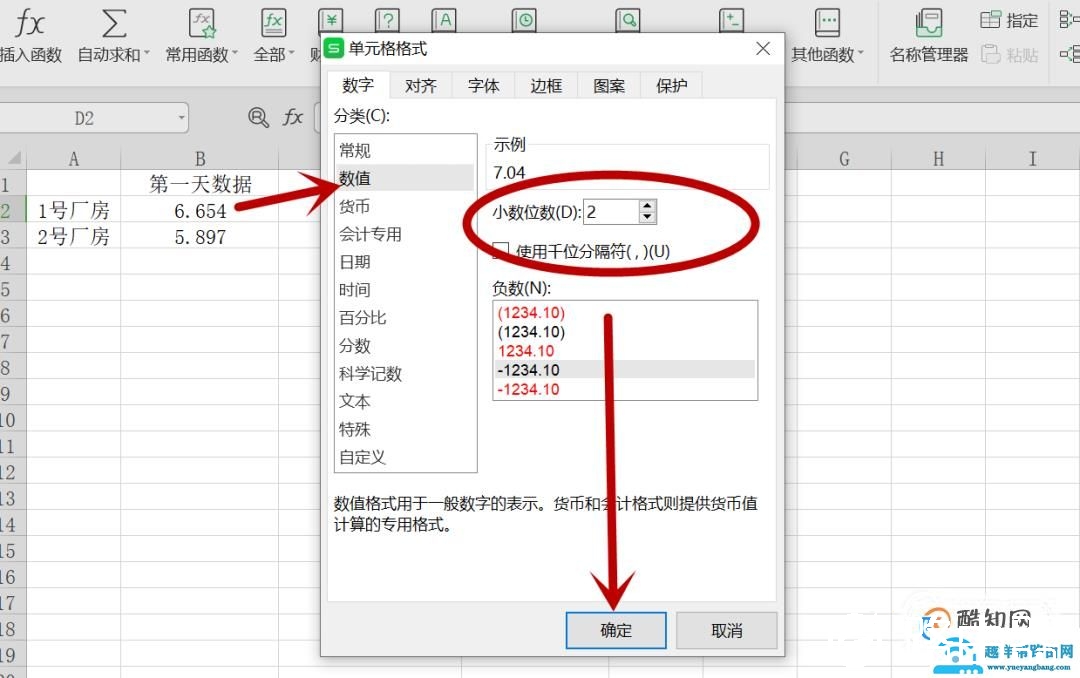The width and height of the screenshot is (1080, 678).
Task: Select column H header
Action: [938, 159]
